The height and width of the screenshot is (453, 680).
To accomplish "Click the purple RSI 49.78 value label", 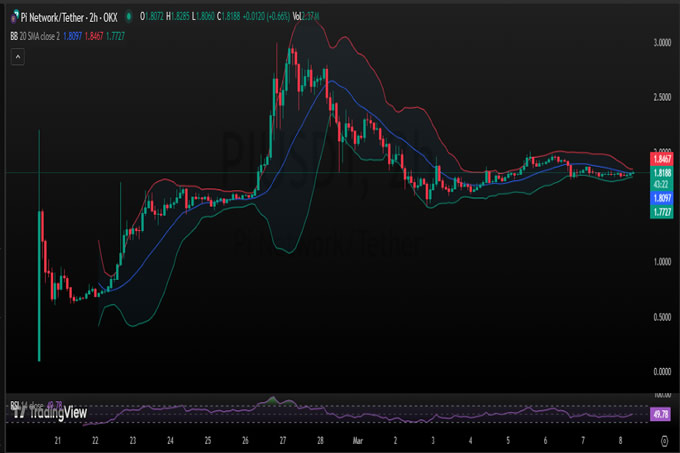I will tap(660, 413).
